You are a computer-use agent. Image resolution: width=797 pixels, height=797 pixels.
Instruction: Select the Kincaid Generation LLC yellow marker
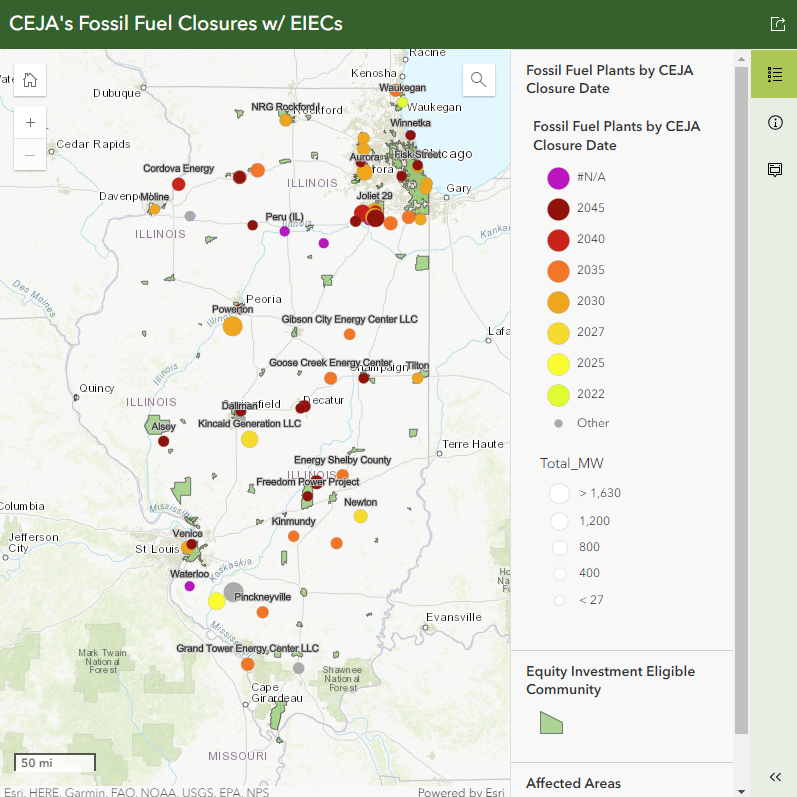click(249, 439)
